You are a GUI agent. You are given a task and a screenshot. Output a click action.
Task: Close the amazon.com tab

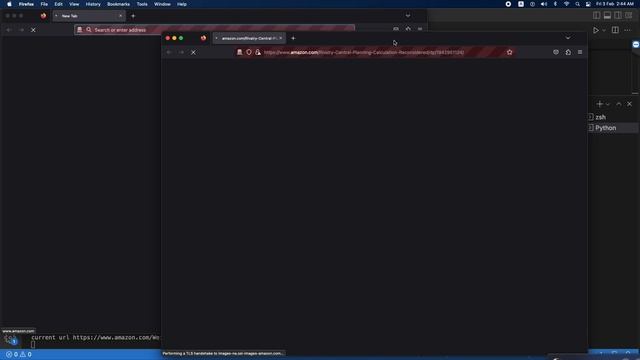pos(281,38)
